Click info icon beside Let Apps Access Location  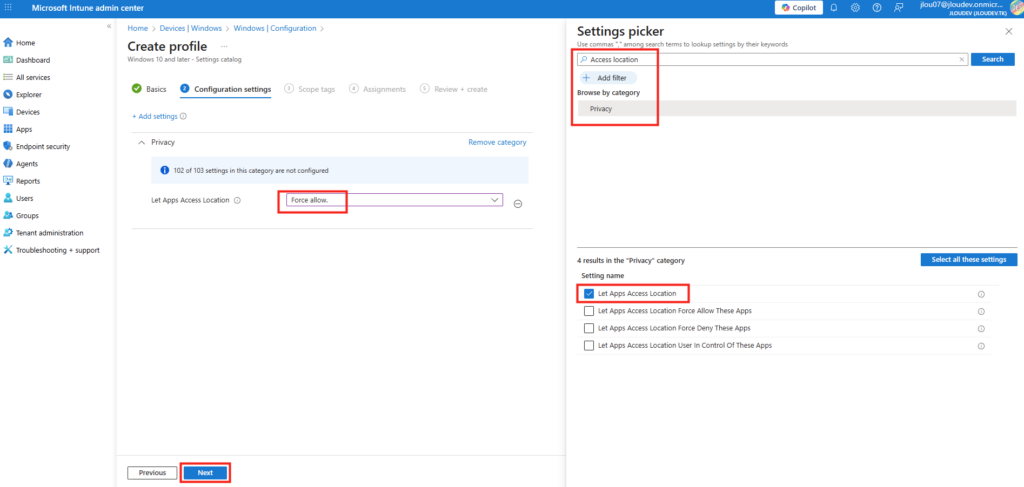click(x=237, y=200)
